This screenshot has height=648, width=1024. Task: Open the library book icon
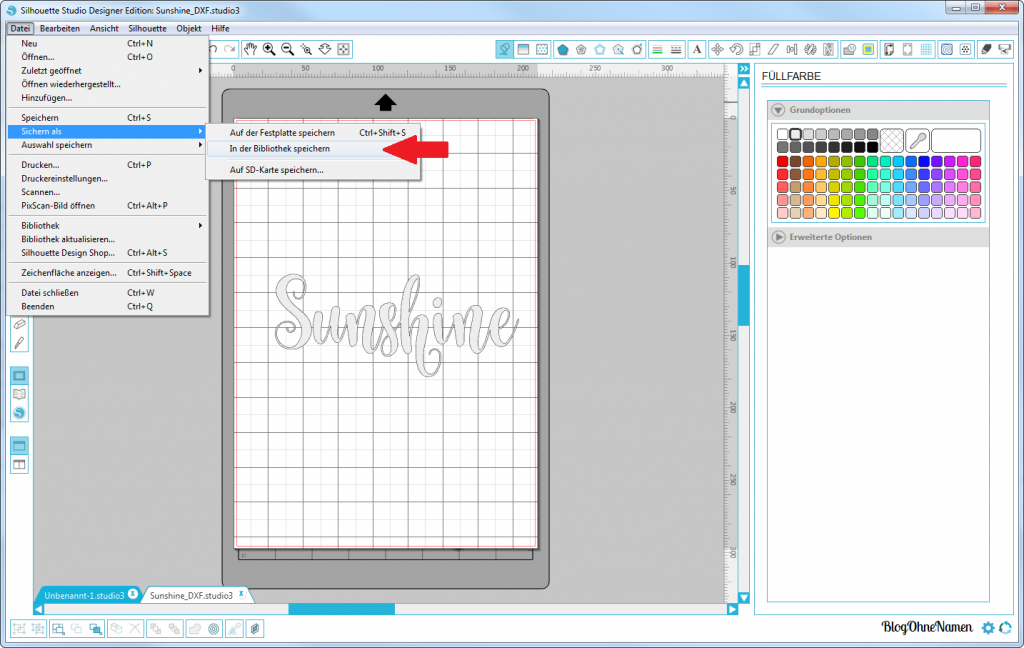20,394
